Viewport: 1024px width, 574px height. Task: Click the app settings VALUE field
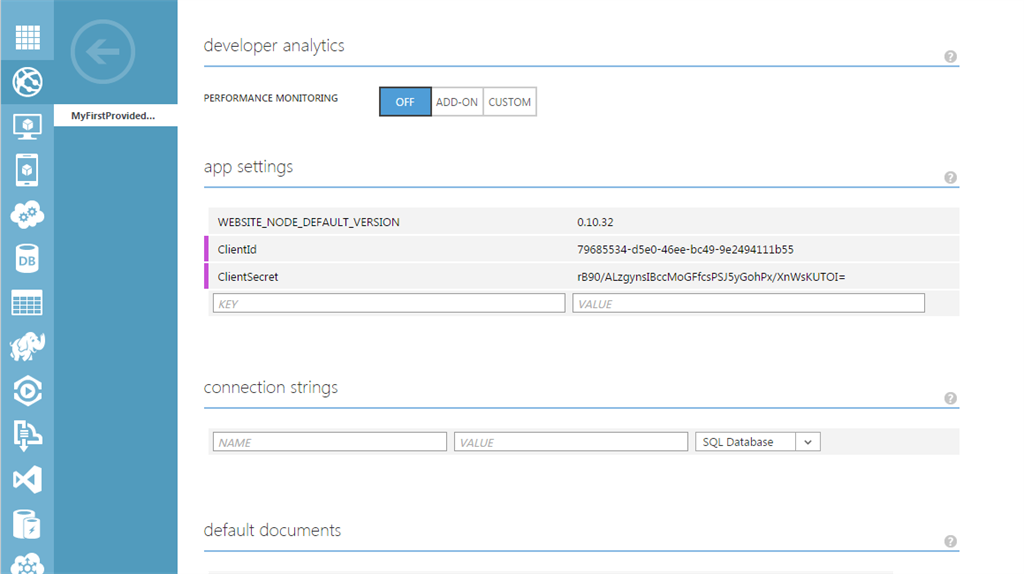click(748, 303)
